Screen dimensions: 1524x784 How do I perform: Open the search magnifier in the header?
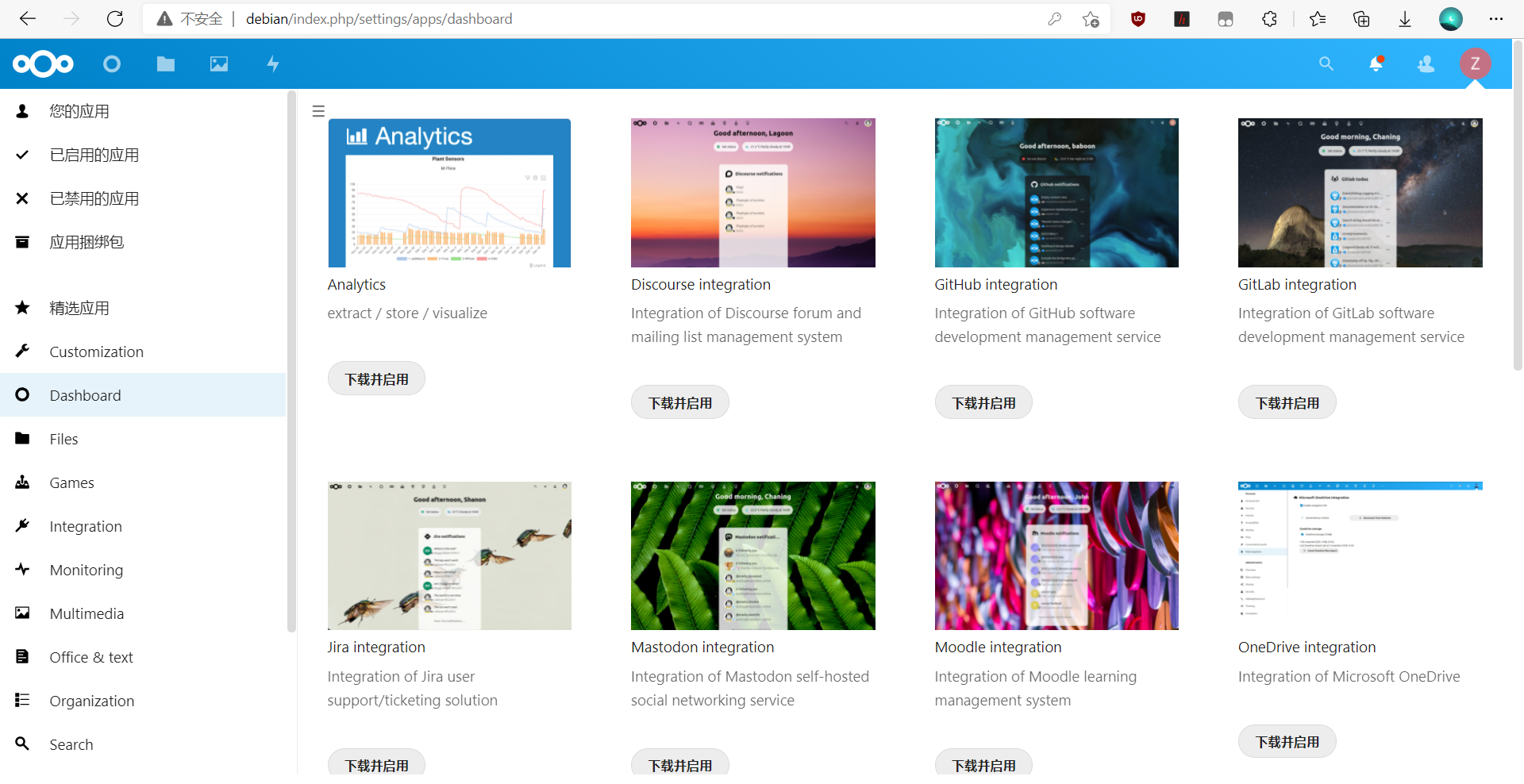pos(1326,63)
